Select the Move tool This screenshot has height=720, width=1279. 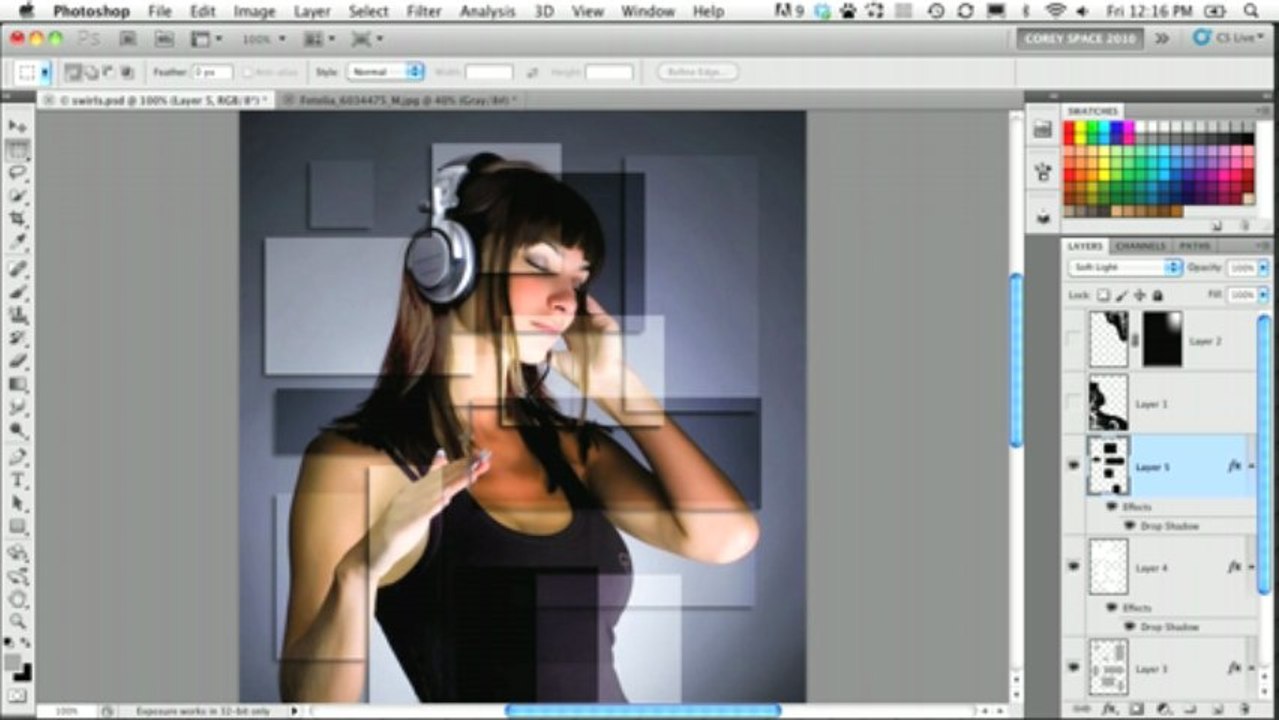18,126
